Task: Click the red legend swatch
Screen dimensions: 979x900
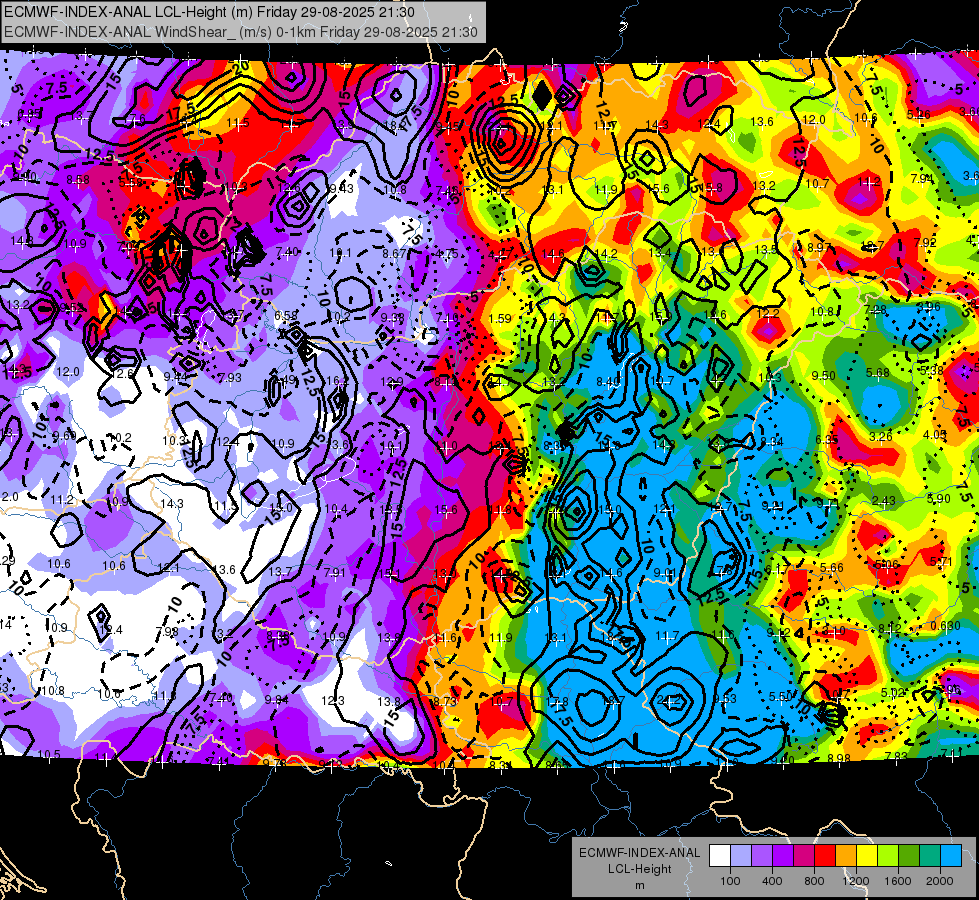Action: coord(825,855)
